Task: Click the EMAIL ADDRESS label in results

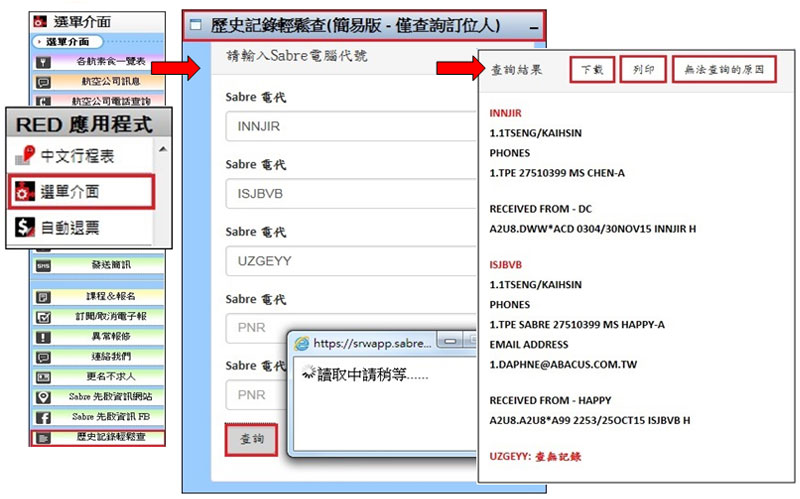Action: [529, 345]
